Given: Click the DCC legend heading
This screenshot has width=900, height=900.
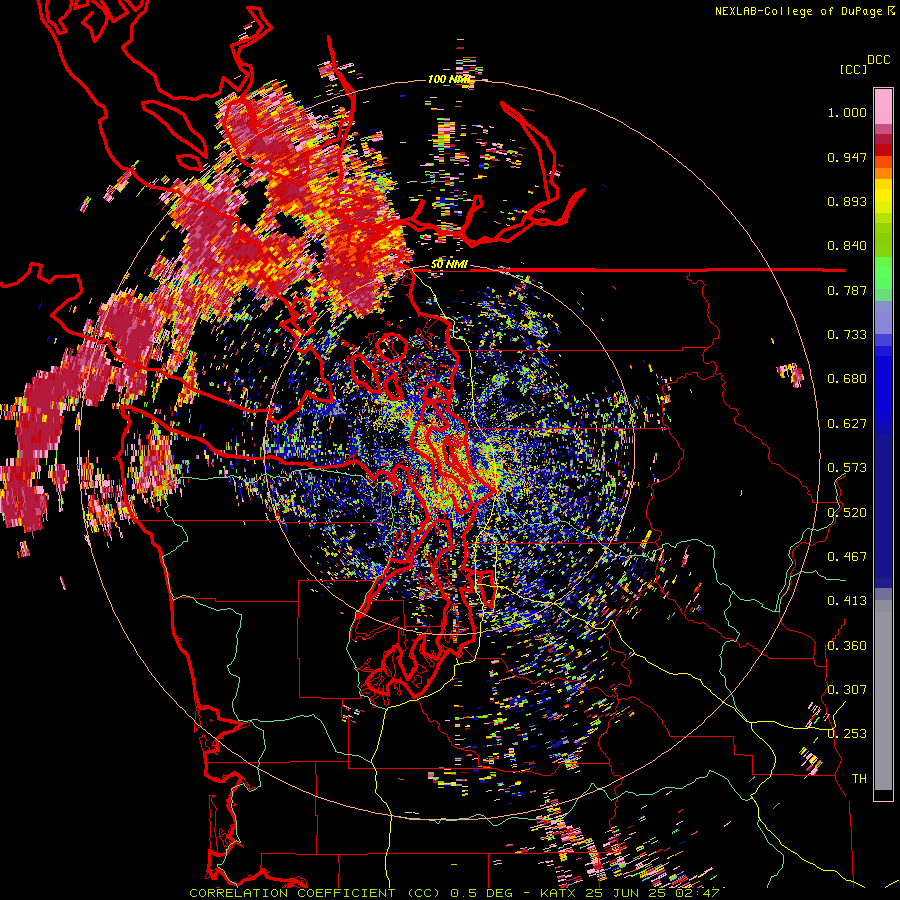Looking at the screenshot, I should tap(878, 59).
